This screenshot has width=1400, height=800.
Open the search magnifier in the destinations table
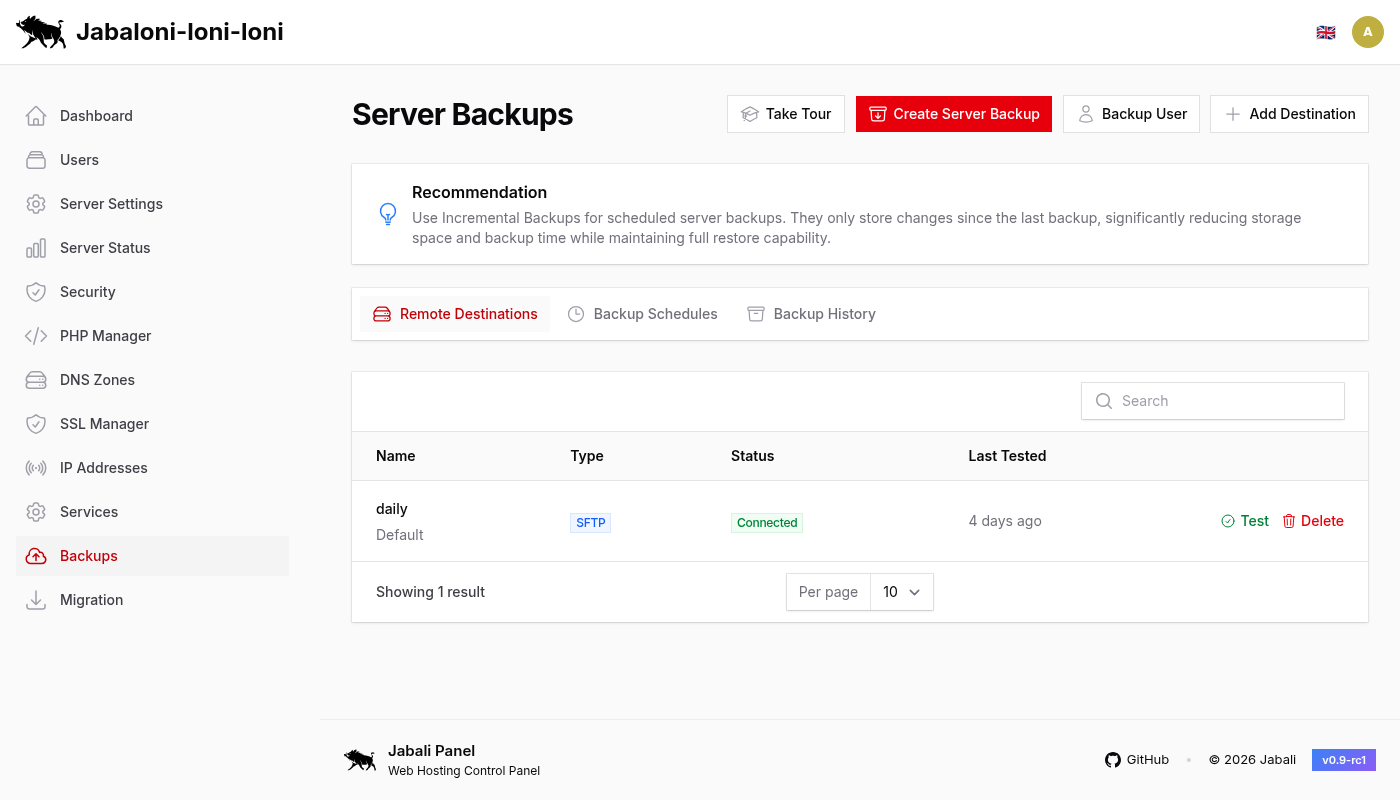(1103, 400)
